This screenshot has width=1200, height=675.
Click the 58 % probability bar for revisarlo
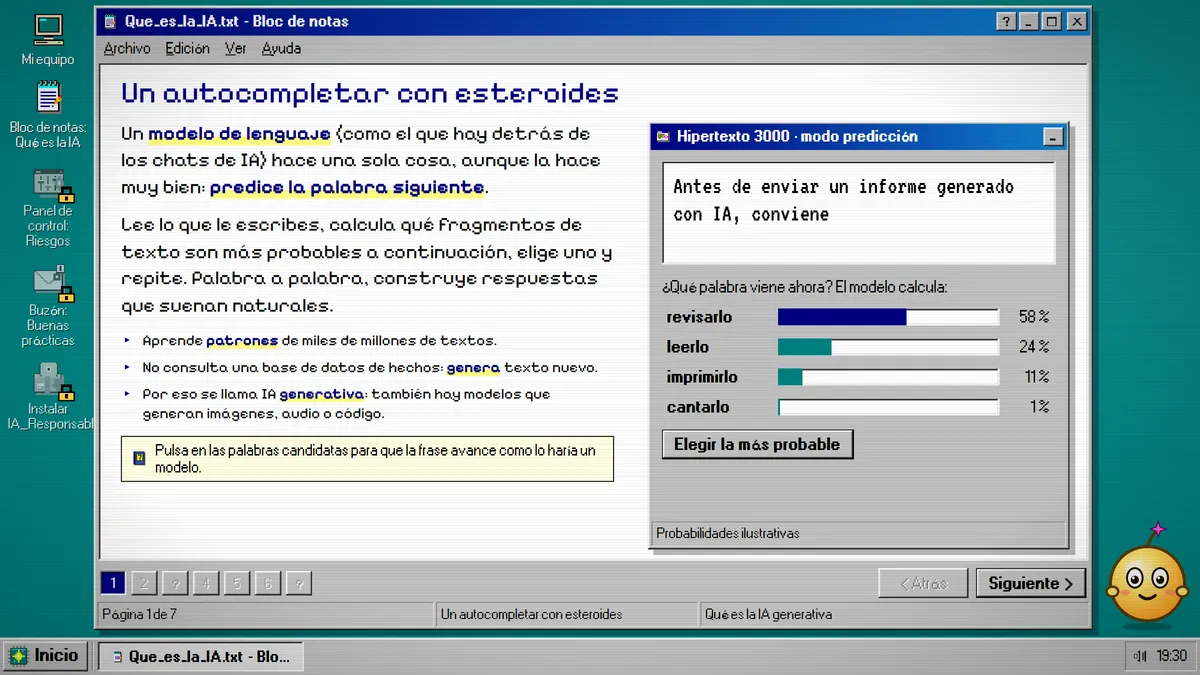coord(888,317)
